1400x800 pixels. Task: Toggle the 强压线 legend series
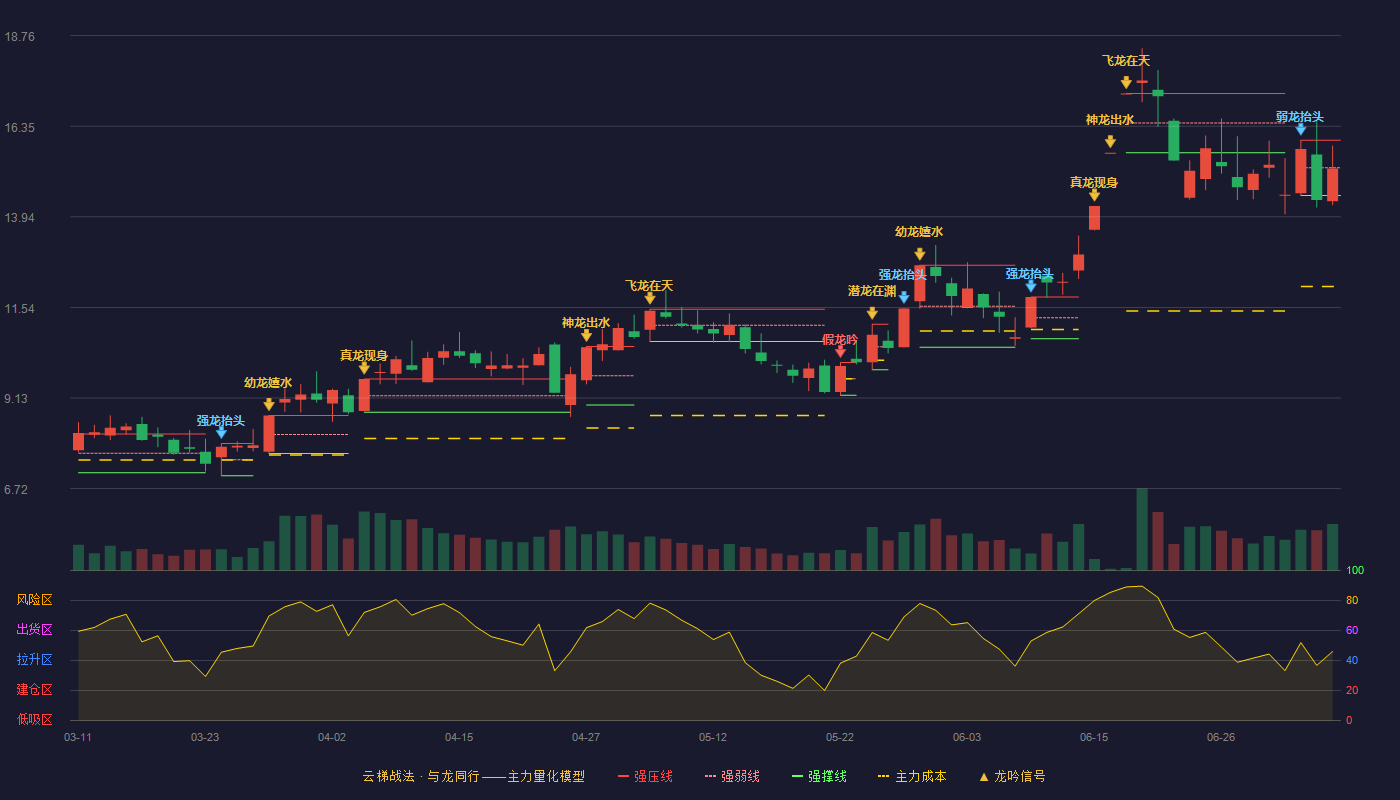point(645,776)
